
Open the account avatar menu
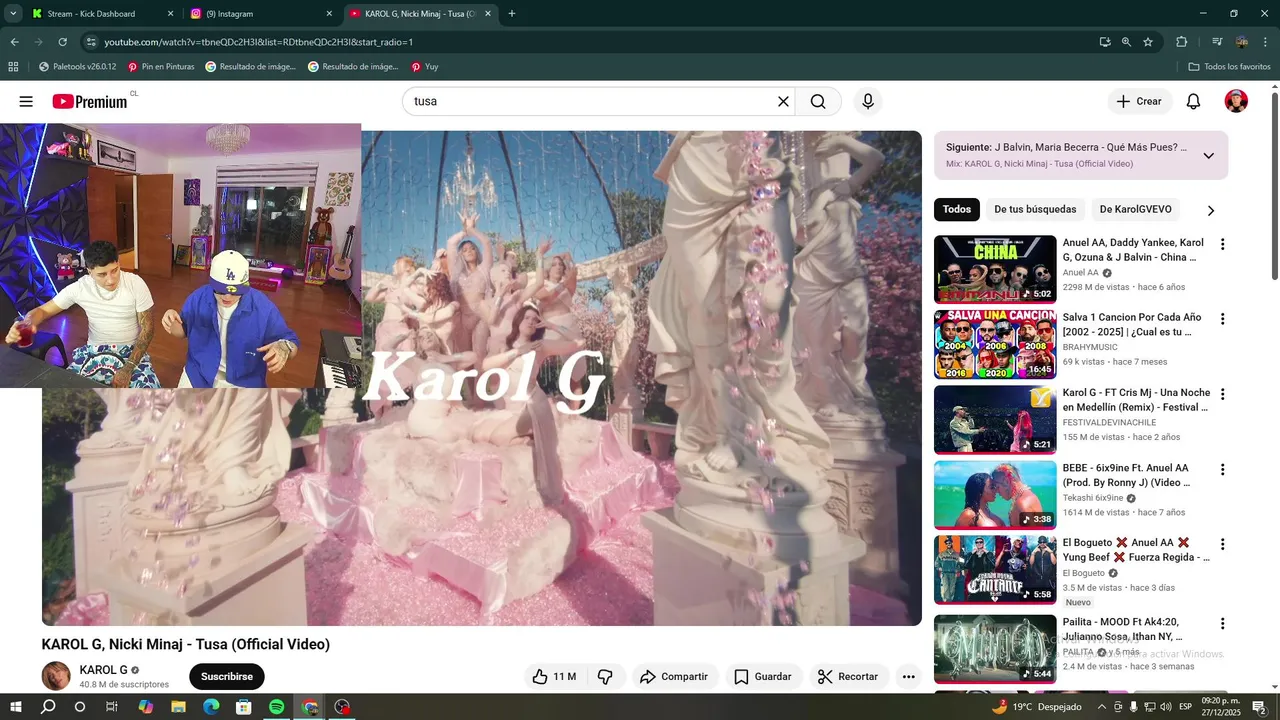(1236, 101)
